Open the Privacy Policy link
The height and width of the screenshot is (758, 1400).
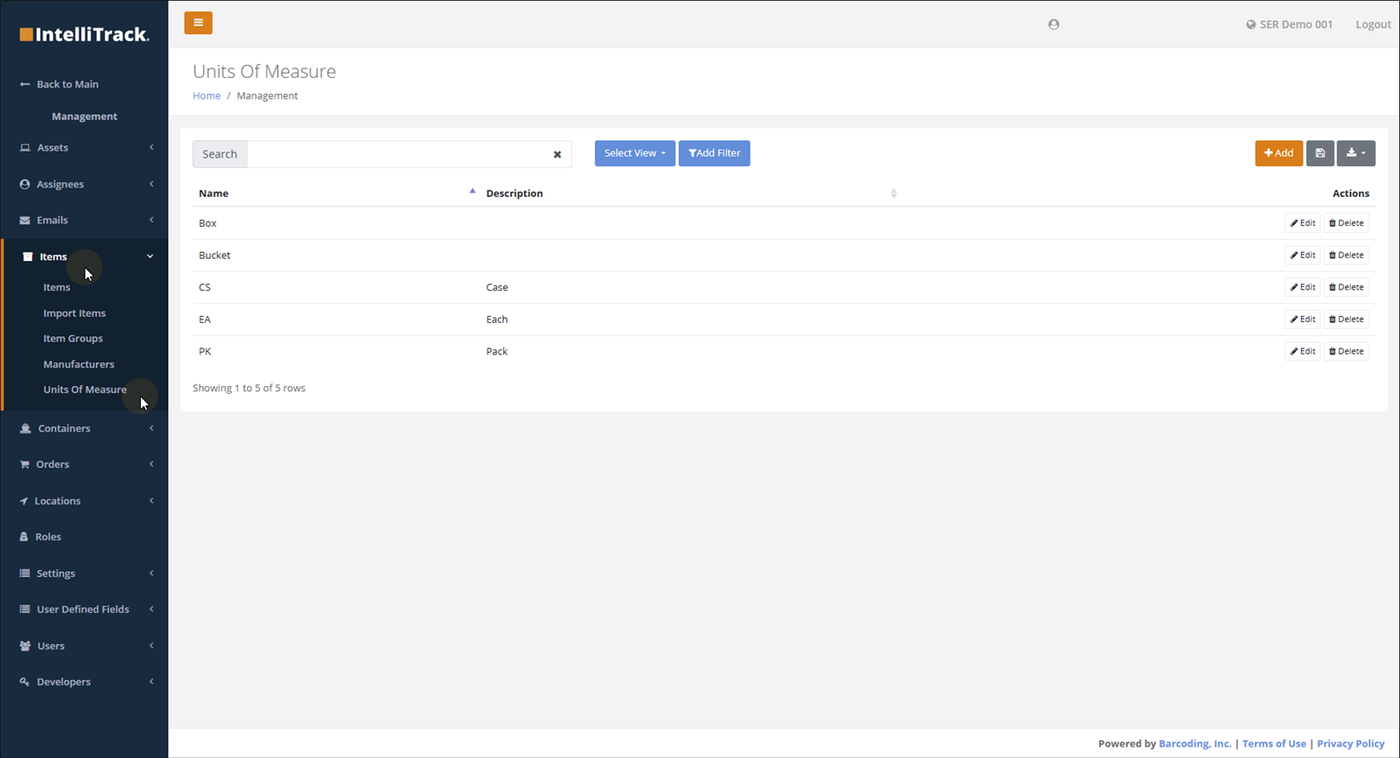tap(1351, 744)
